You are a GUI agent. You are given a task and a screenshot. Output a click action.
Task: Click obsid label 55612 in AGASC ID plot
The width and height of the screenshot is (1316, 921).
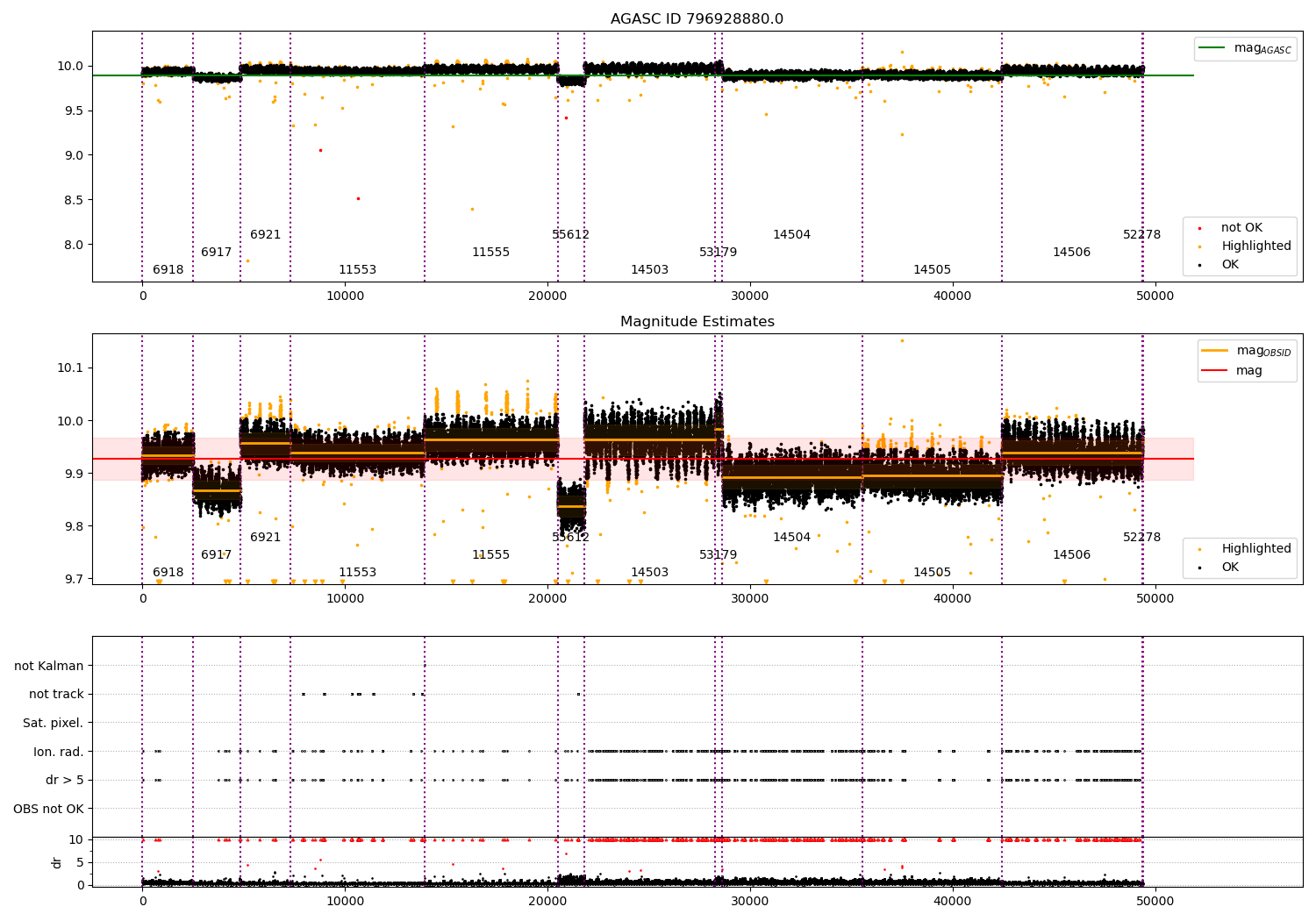(571, 235)
